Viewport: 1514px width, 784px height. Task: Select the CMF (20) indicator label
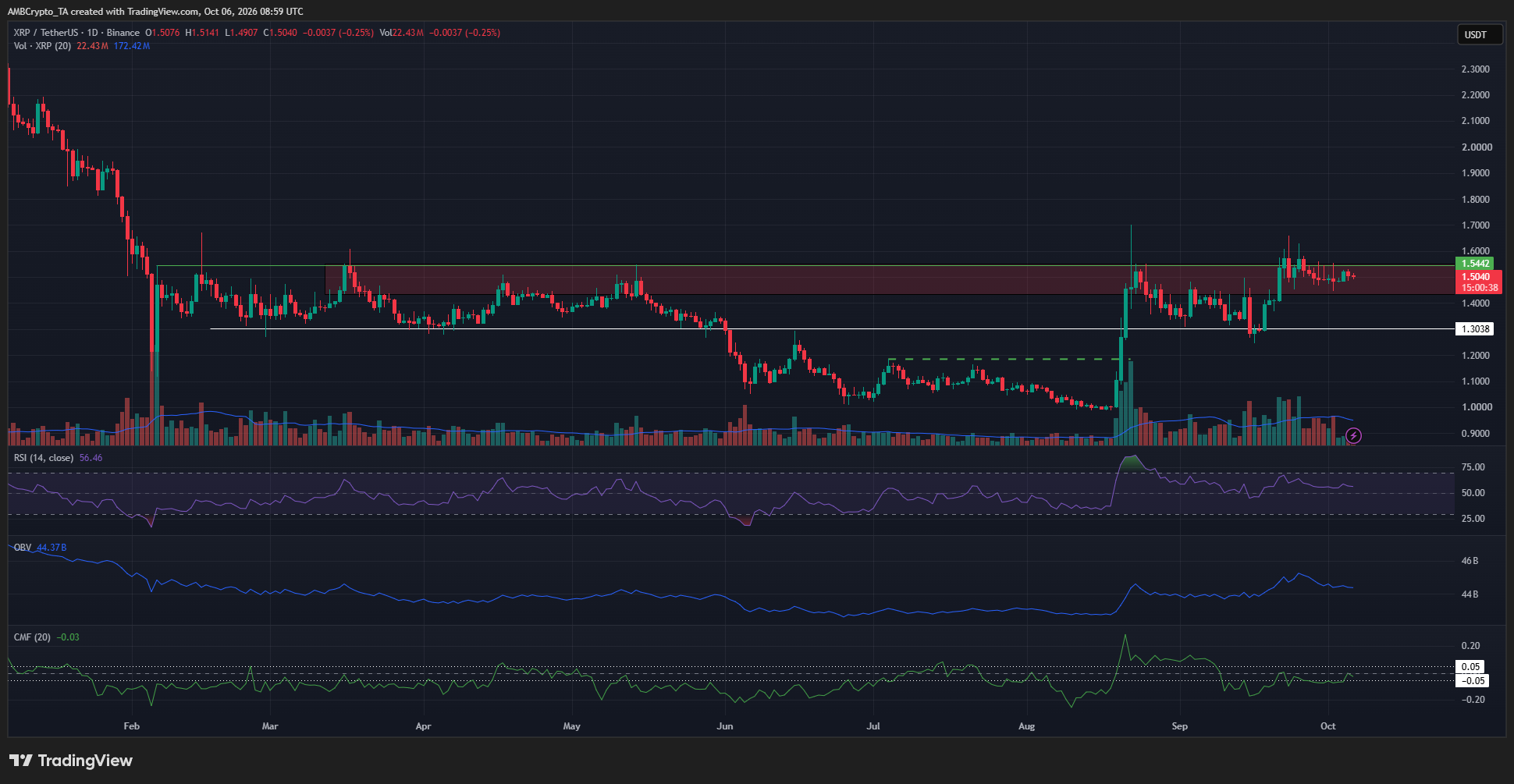click(x=32, y=637)
